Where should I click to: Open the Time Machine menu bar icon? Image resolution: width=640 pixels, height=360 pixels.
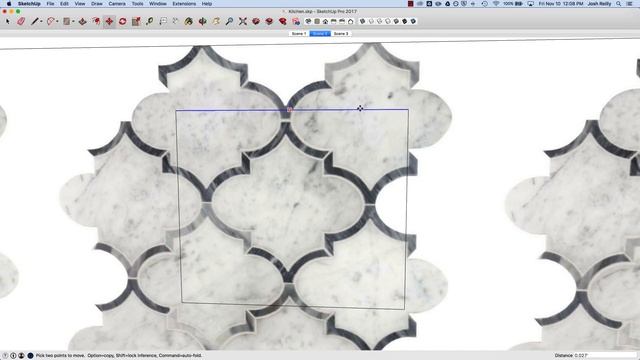coord(484,4)
